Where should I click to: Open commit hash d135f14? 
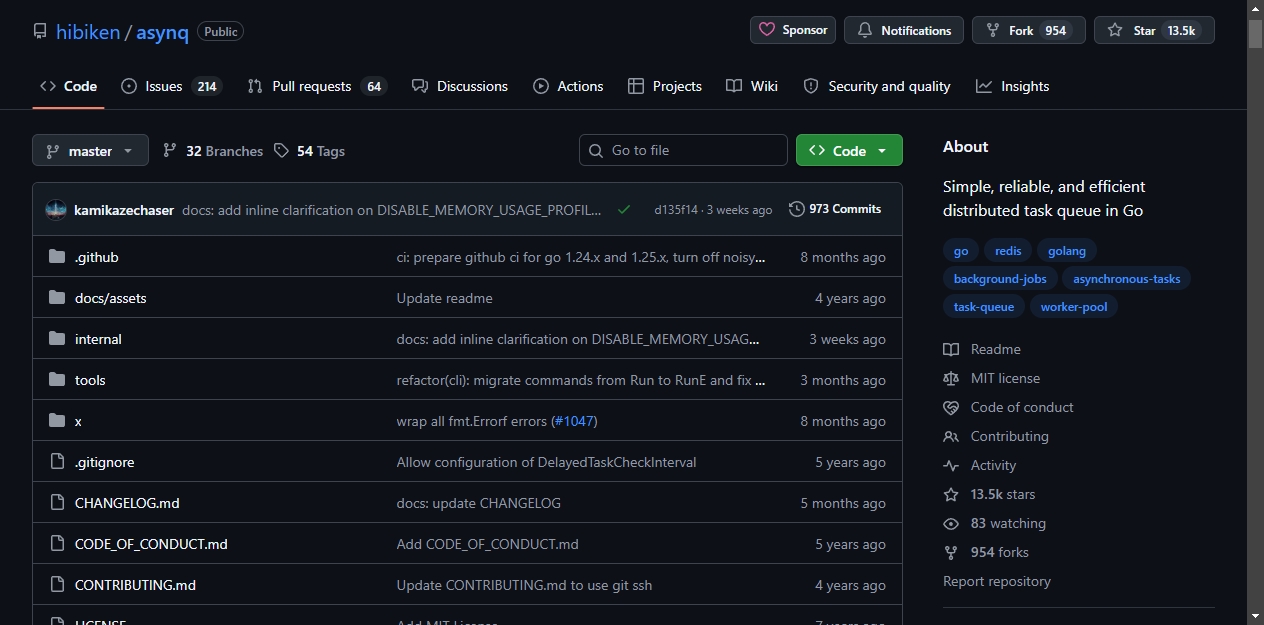(676, 210)
